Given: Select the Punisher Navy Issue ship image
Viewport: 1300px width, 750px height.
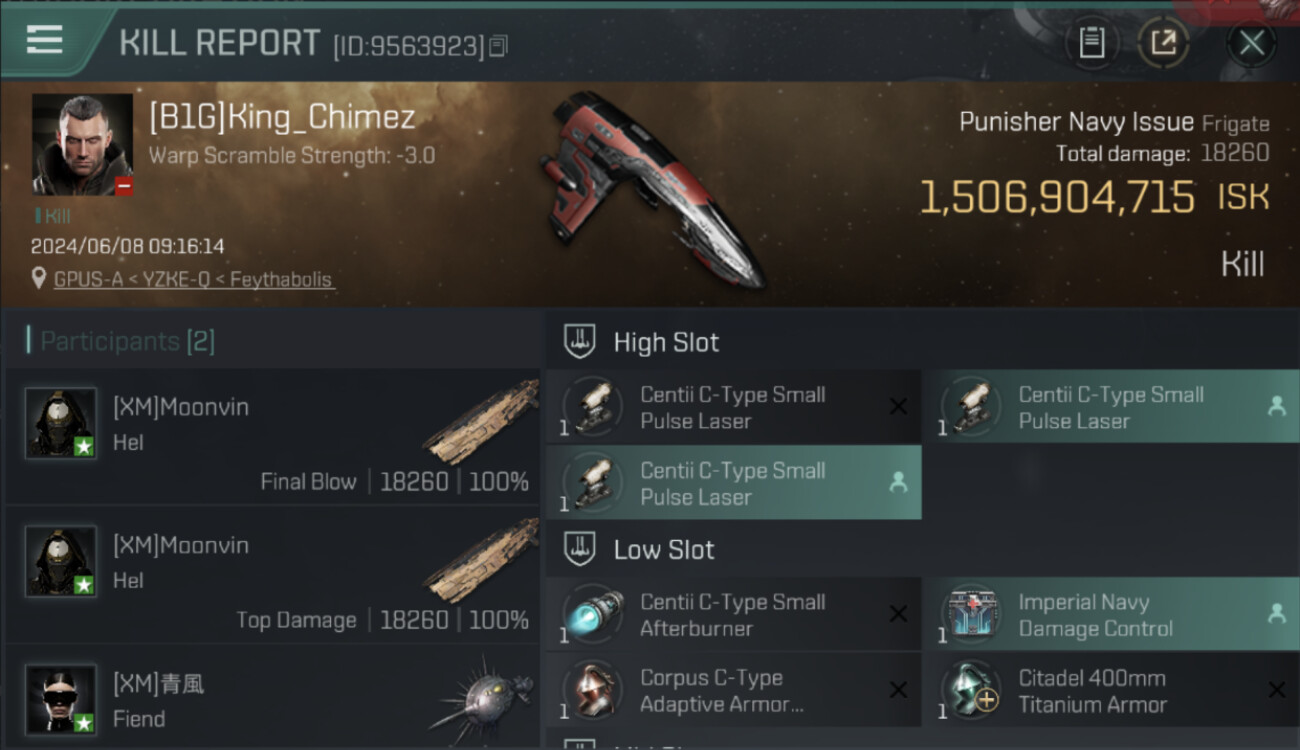Looking at the screenshot, I should (x=650, y=188).
